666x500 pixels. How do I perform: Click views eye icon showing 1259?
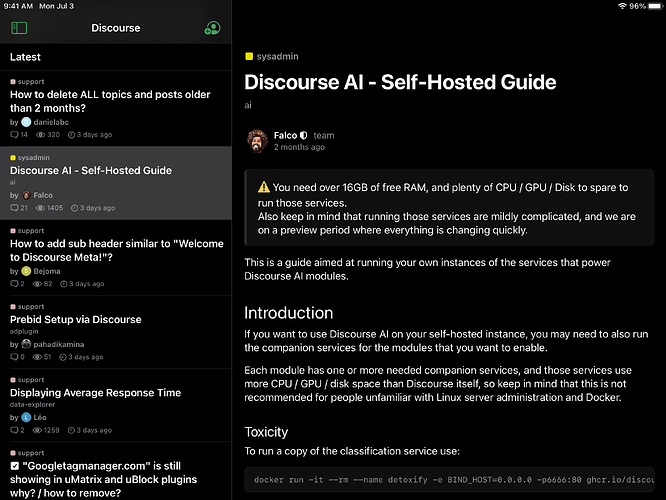[x=37, y=430]
